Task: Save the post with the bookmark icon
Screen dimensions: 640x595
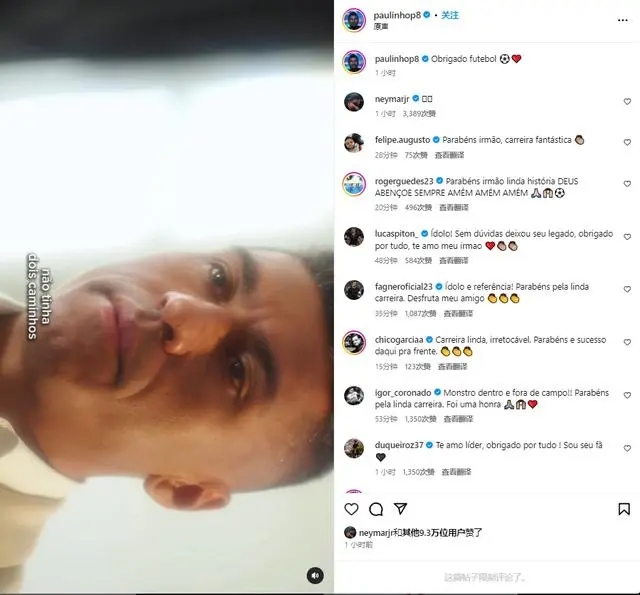Action: (624, 509)
